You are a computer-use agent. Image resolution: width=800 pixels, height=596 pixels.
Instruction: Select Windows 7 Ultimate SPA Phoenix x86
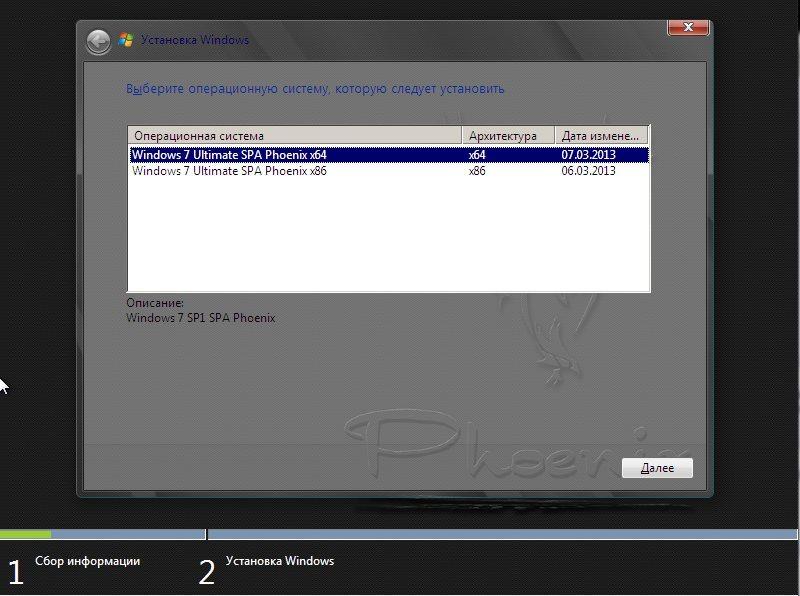229,171
